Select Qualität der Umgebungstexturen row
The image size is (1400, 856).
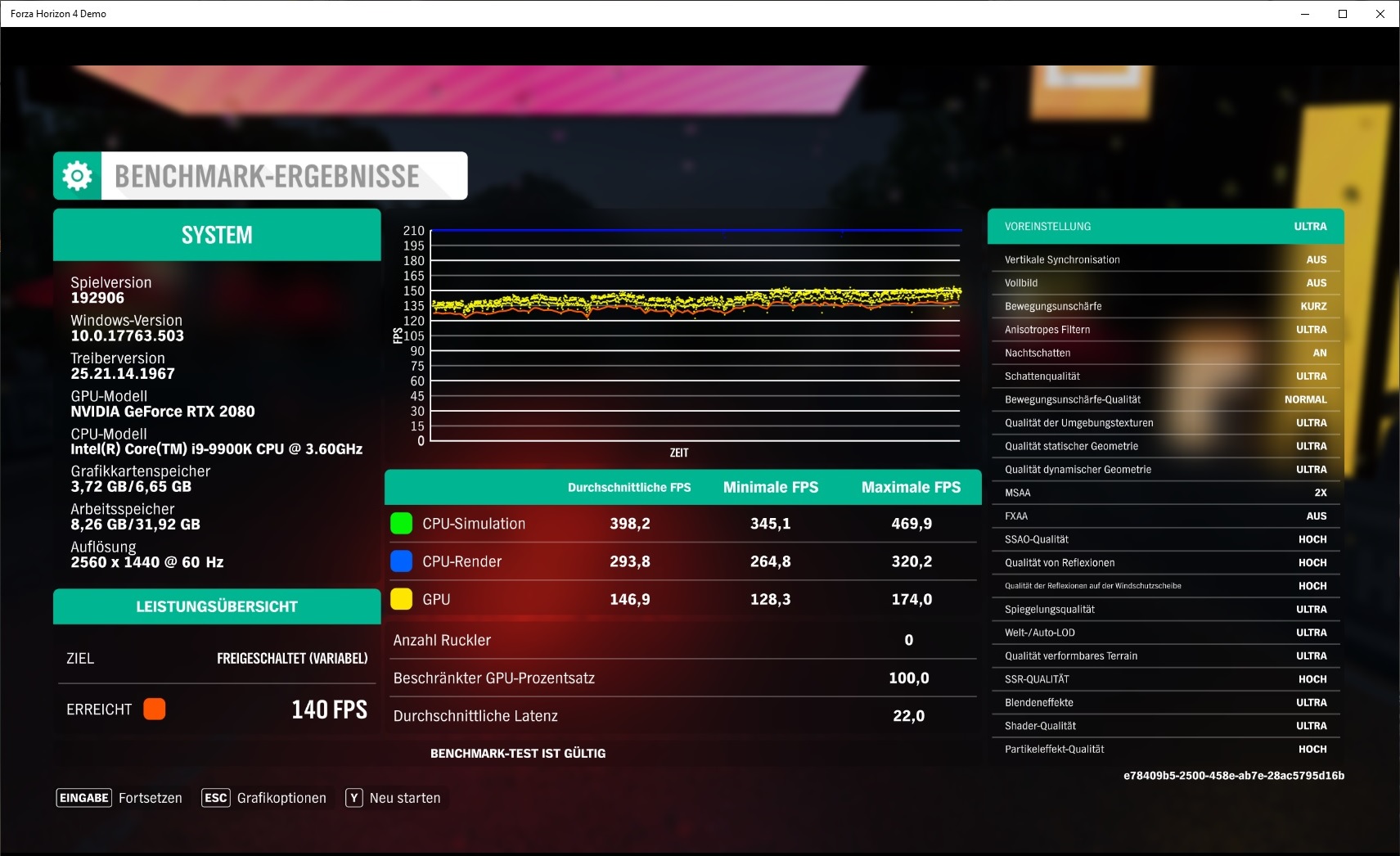[x=1165, y=423]
